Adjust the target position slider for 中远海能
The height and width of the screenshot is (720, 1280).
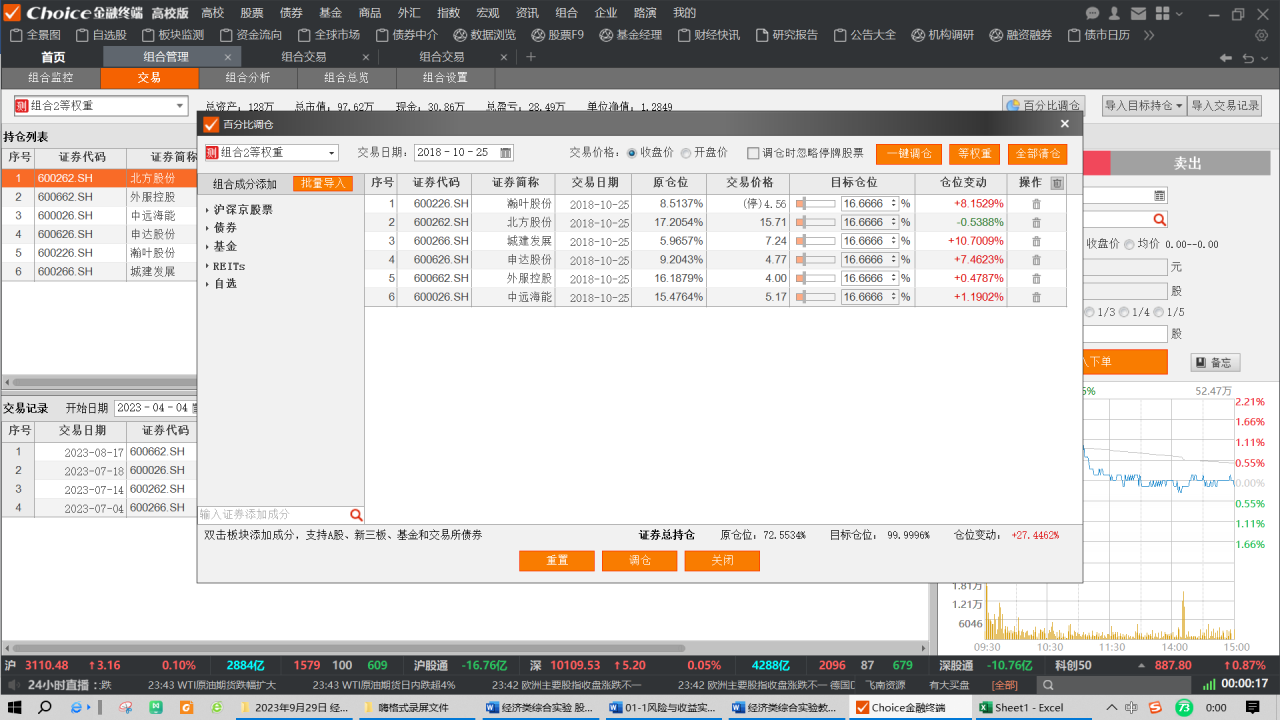[x=815, y=297]
